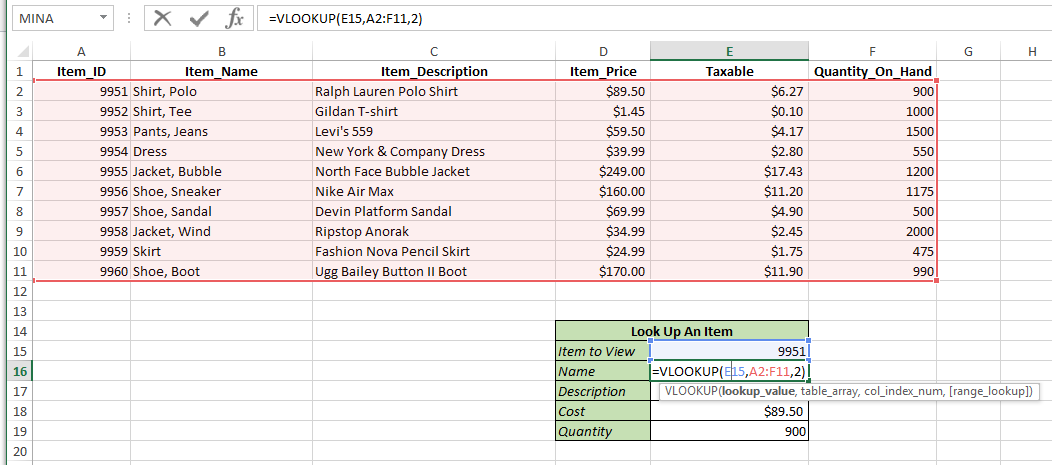The image size is (1052, 465).
Task: Open Insert Function with the fx icon
Action: click(x=234, y=19)
